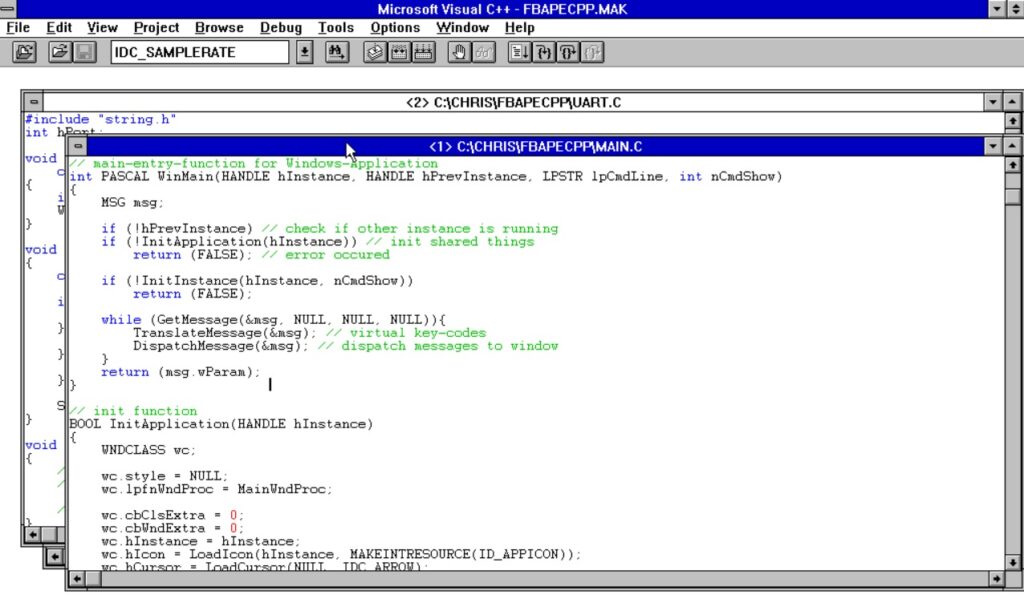This screenshot has height=595, width=1024.
Task: Open the Debug menu
Action: click(281, 28)
